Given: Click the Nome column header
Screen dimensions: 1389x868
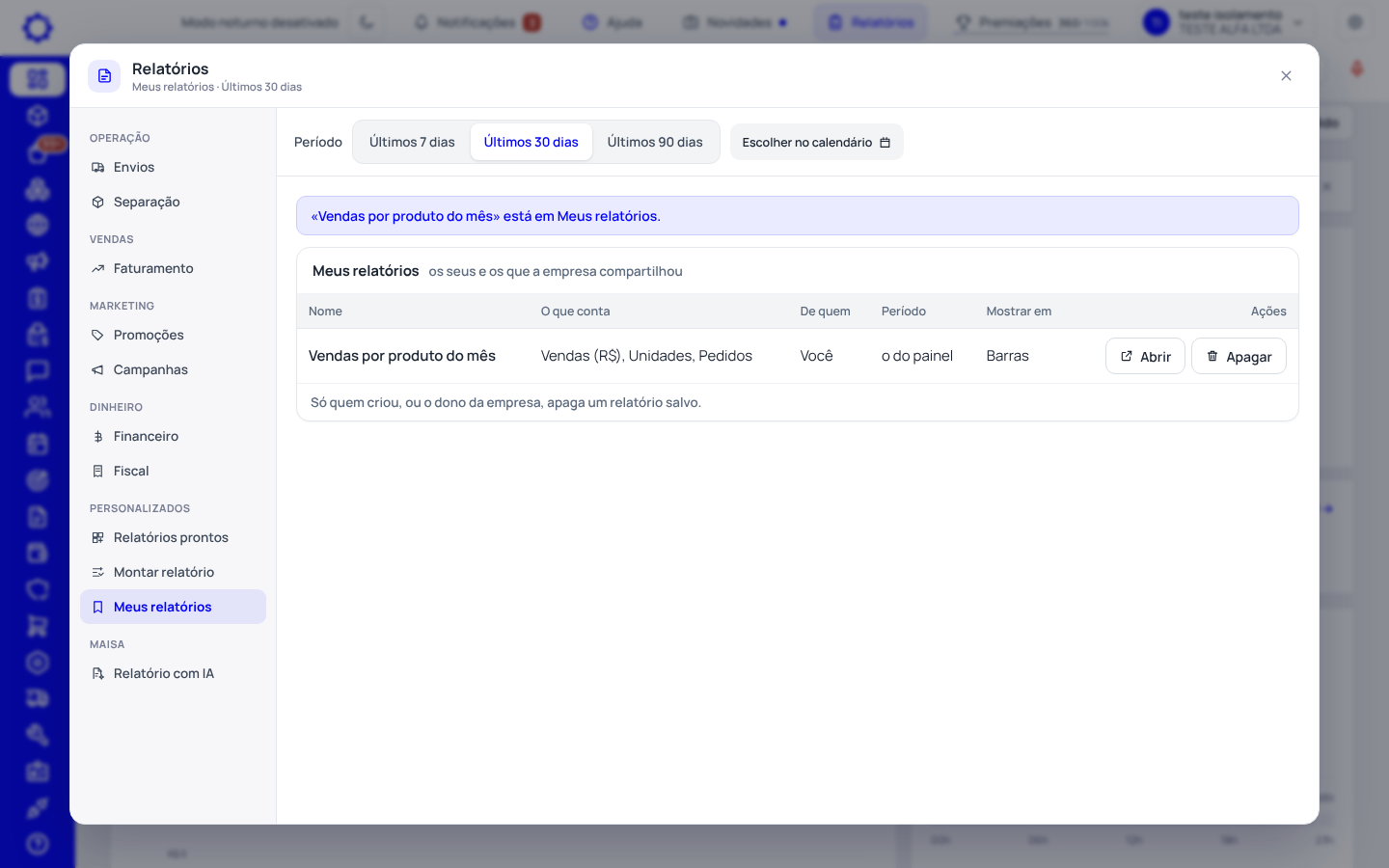Looking at the screenshot, I should 325,312.
